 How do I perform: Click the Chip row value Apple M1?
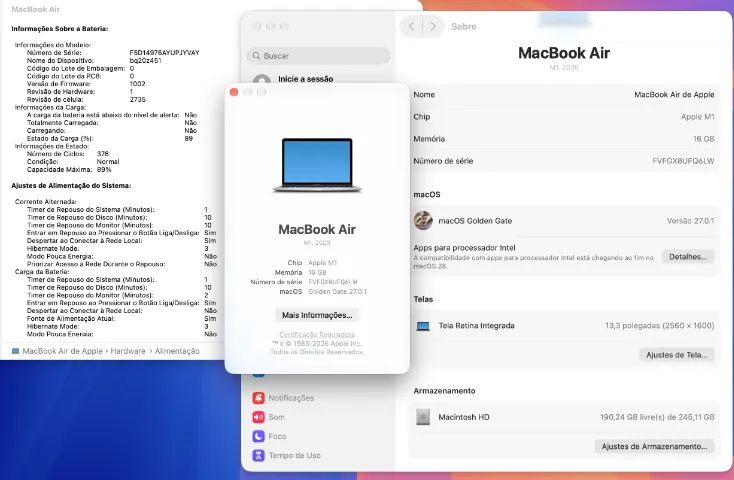point(697,117)
